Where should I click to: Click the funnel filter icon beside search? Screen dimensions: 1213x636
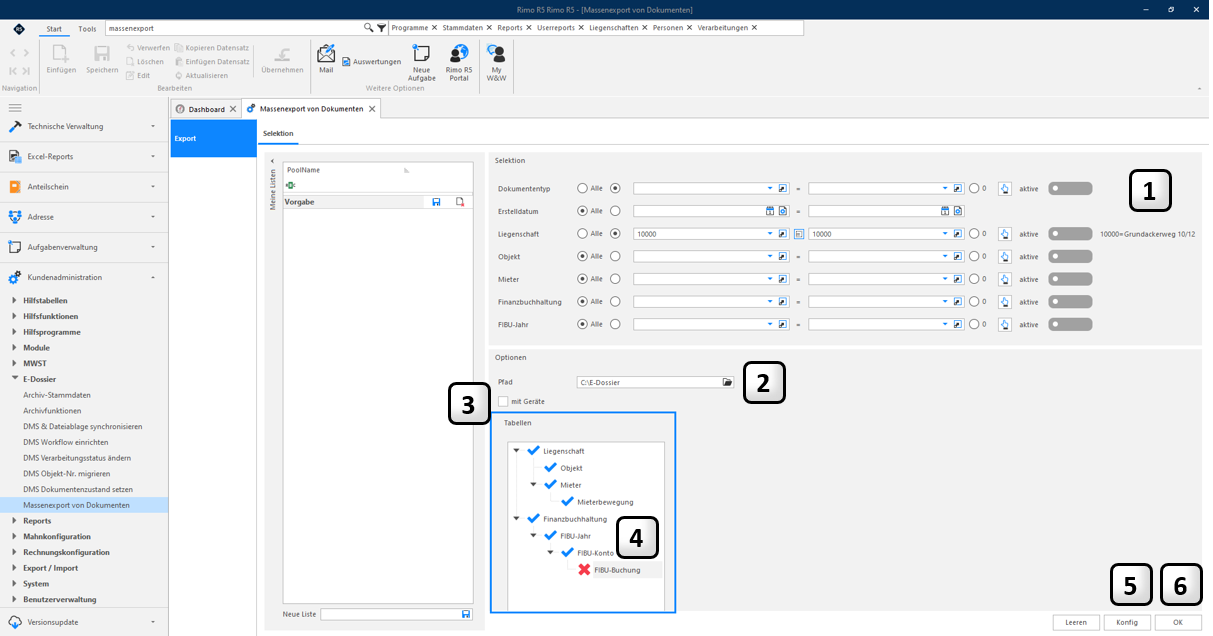[381, 29]
